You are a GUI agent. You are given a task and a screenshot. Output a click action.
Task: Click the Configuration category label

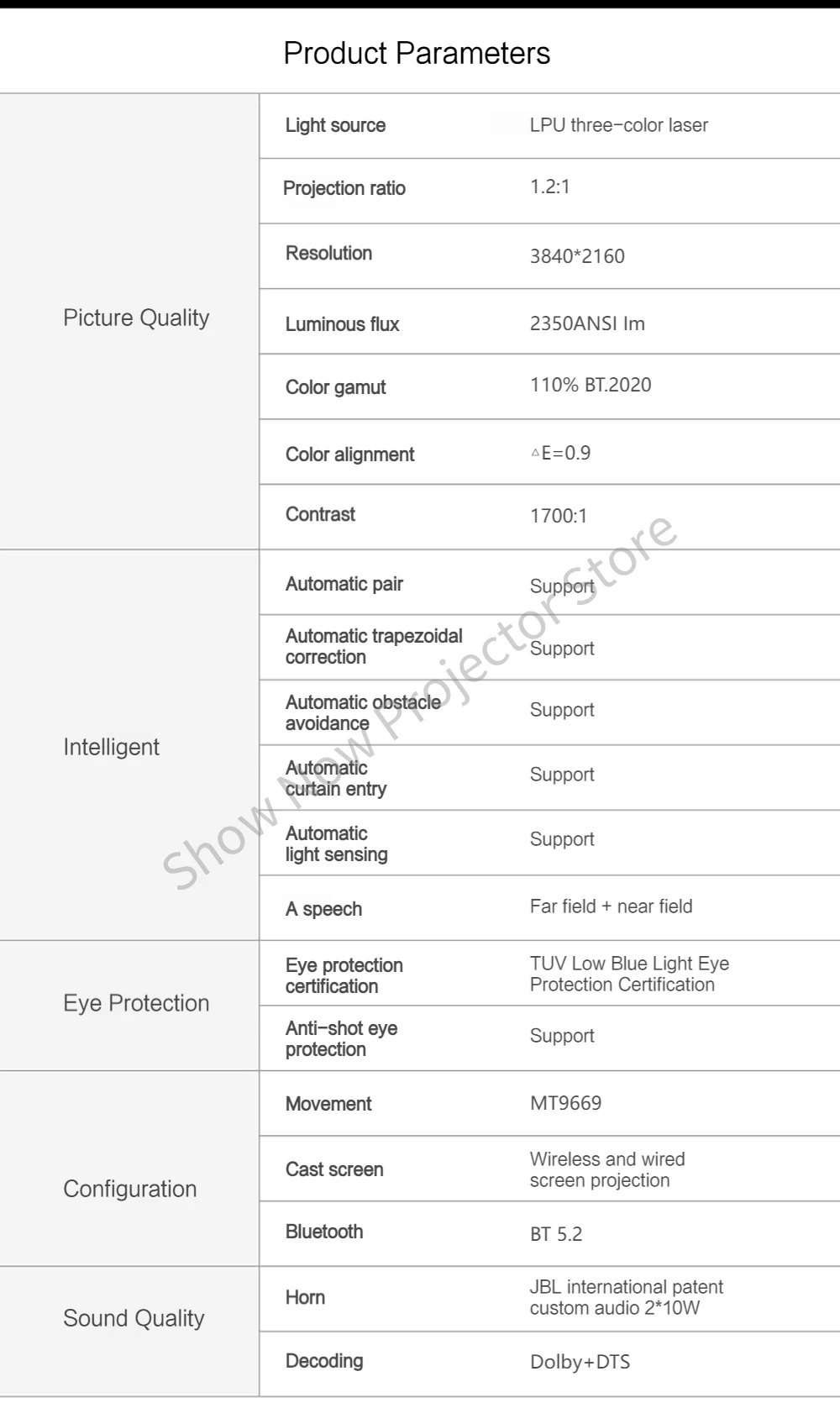pyautogui.click(x=130, y=1189)
